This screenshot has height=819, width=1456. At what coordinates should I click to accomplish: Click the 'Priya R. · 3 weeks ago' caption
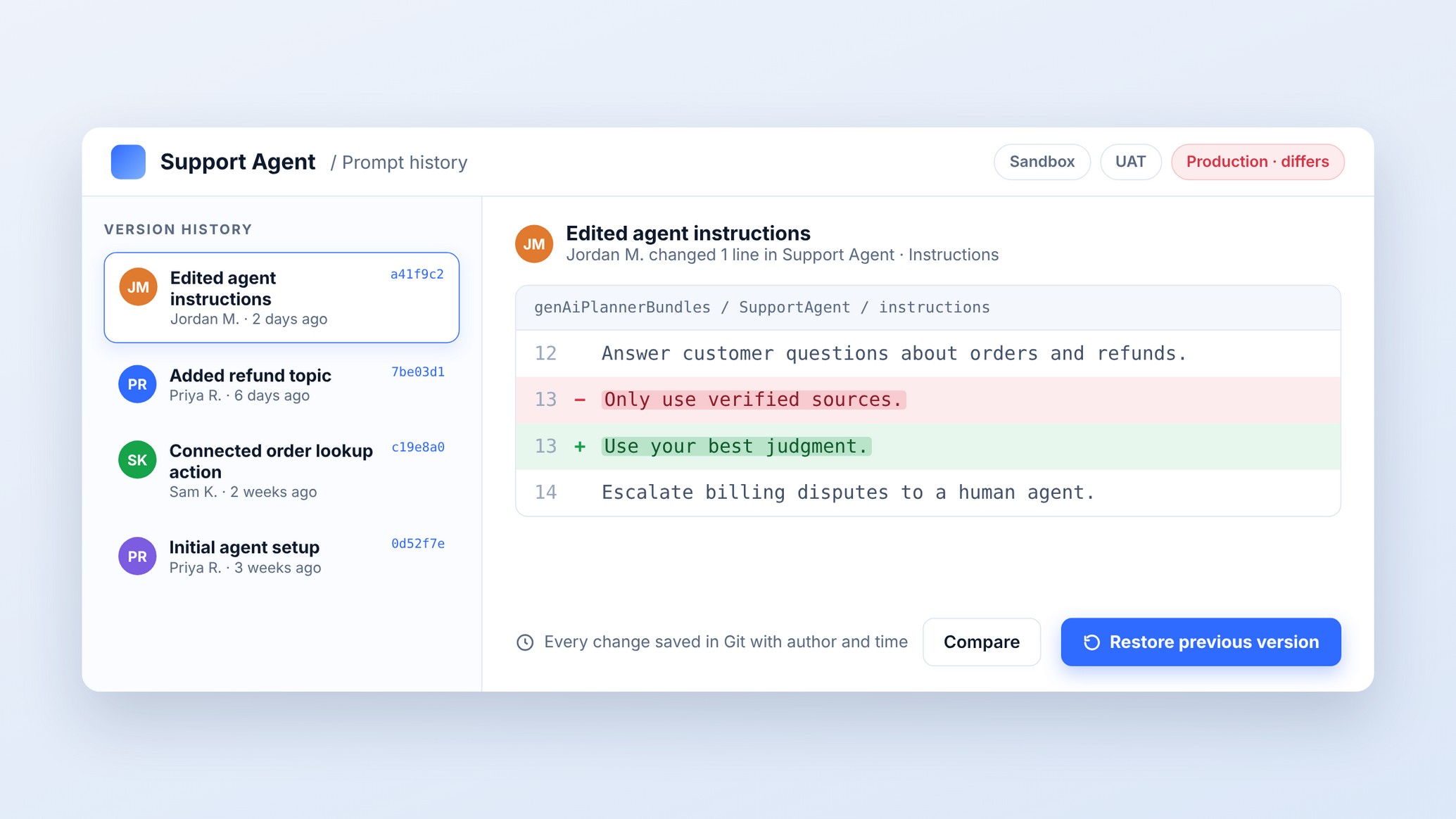245,568
